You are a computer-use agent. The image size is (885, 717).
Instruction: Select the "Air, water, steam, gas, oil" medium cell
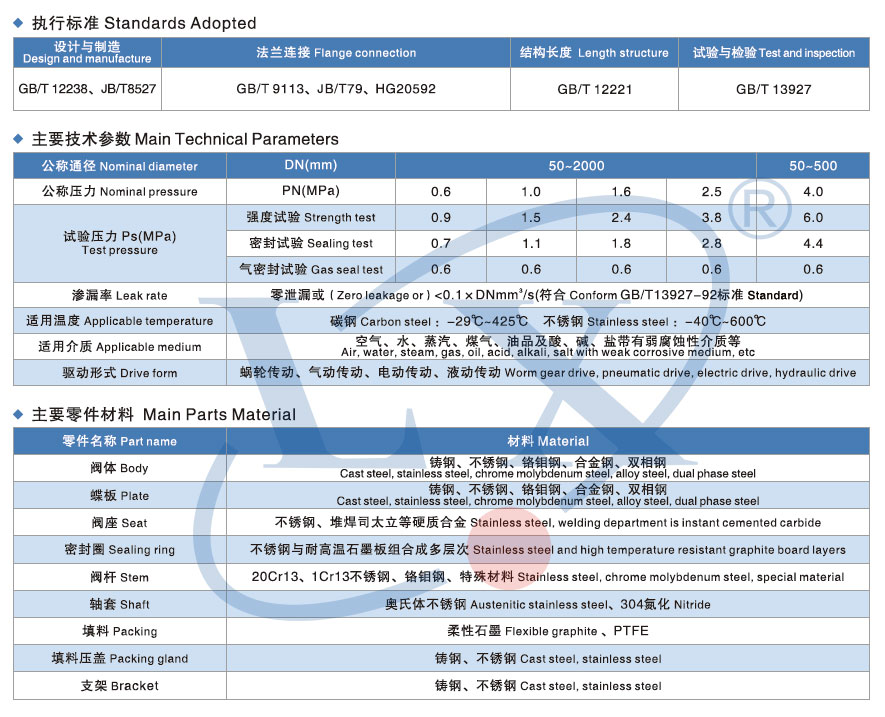[x=548, y=347]
